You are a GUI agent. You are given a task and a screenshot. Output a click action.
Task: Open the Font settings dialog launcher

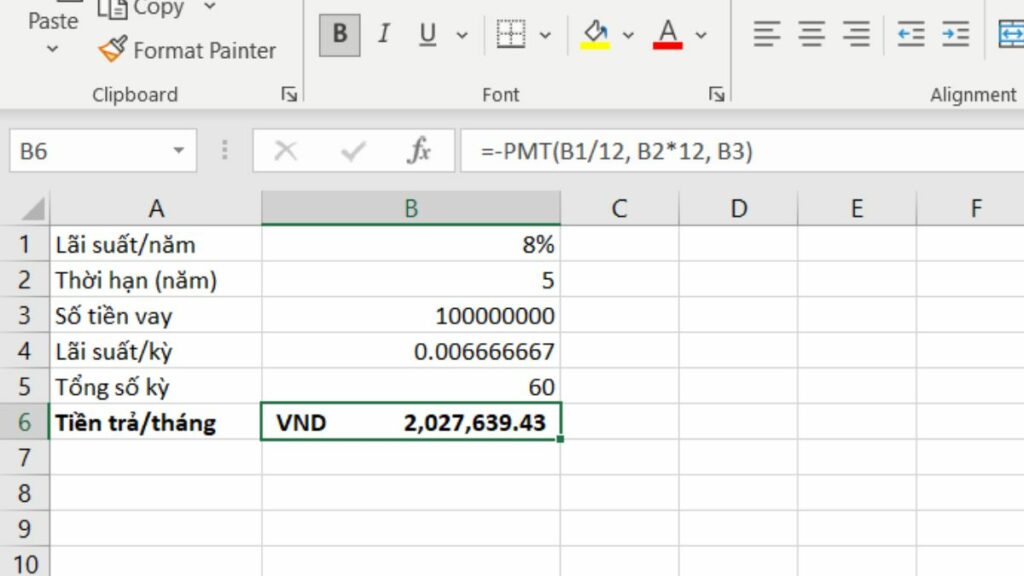718,95
